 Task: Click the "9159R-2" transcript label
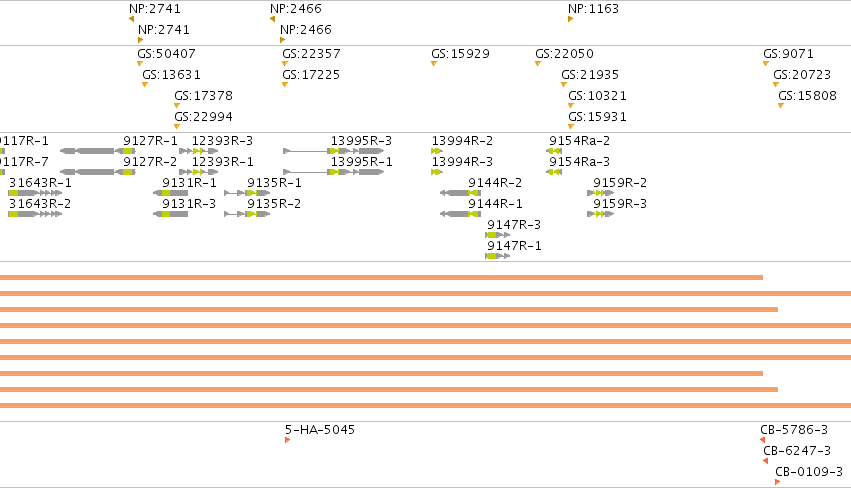(620, 183)
